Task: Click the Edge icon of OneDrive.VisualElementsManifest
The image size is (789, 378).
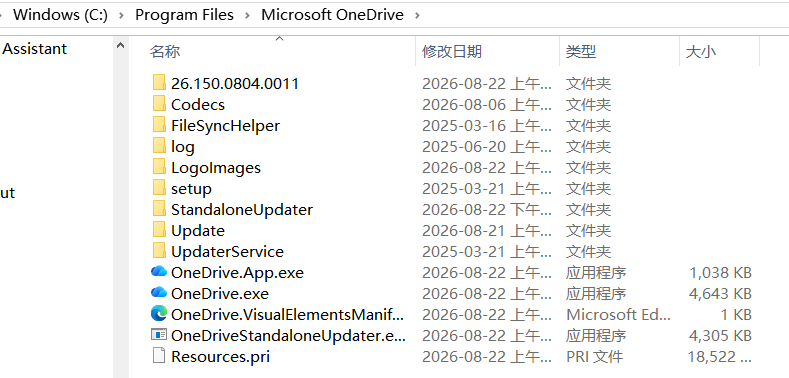Action: click(x=159, y=314)
